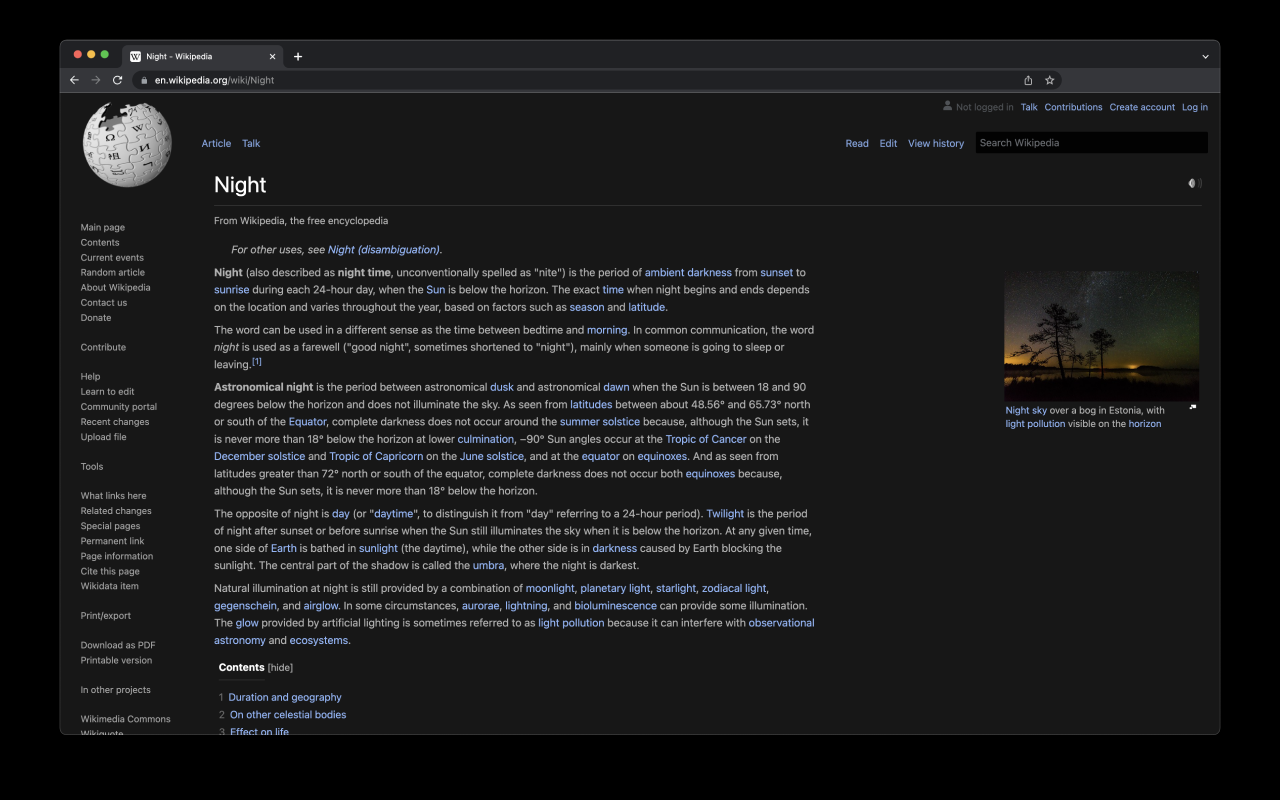Click the not-logged-in user icon
The image size is (1280, 800).
(947, 106)
